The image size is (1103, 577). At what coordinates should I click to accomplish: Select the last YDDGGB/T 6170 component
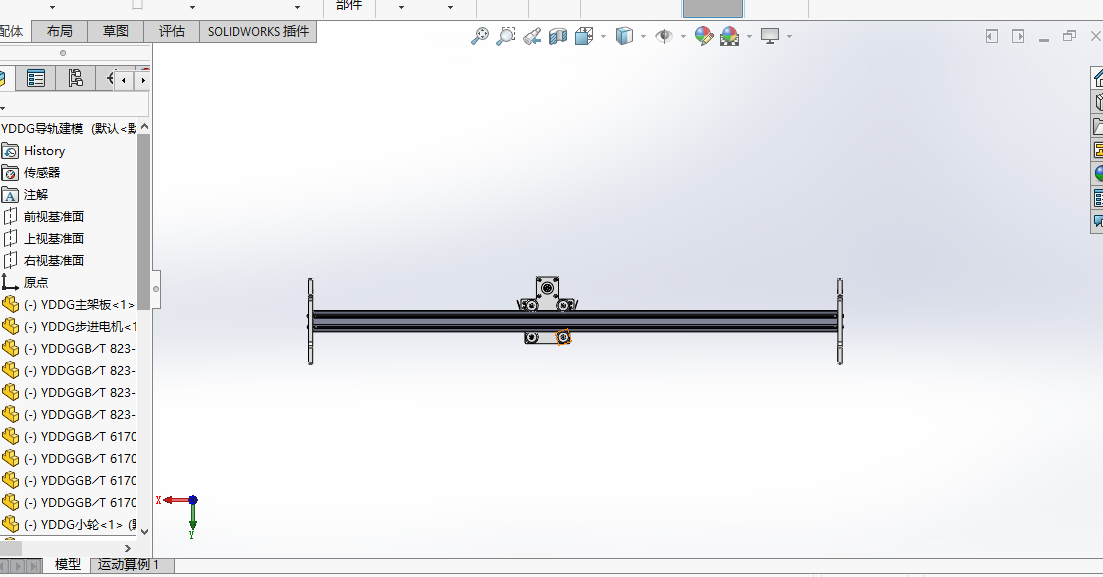(x=68, y=502)
